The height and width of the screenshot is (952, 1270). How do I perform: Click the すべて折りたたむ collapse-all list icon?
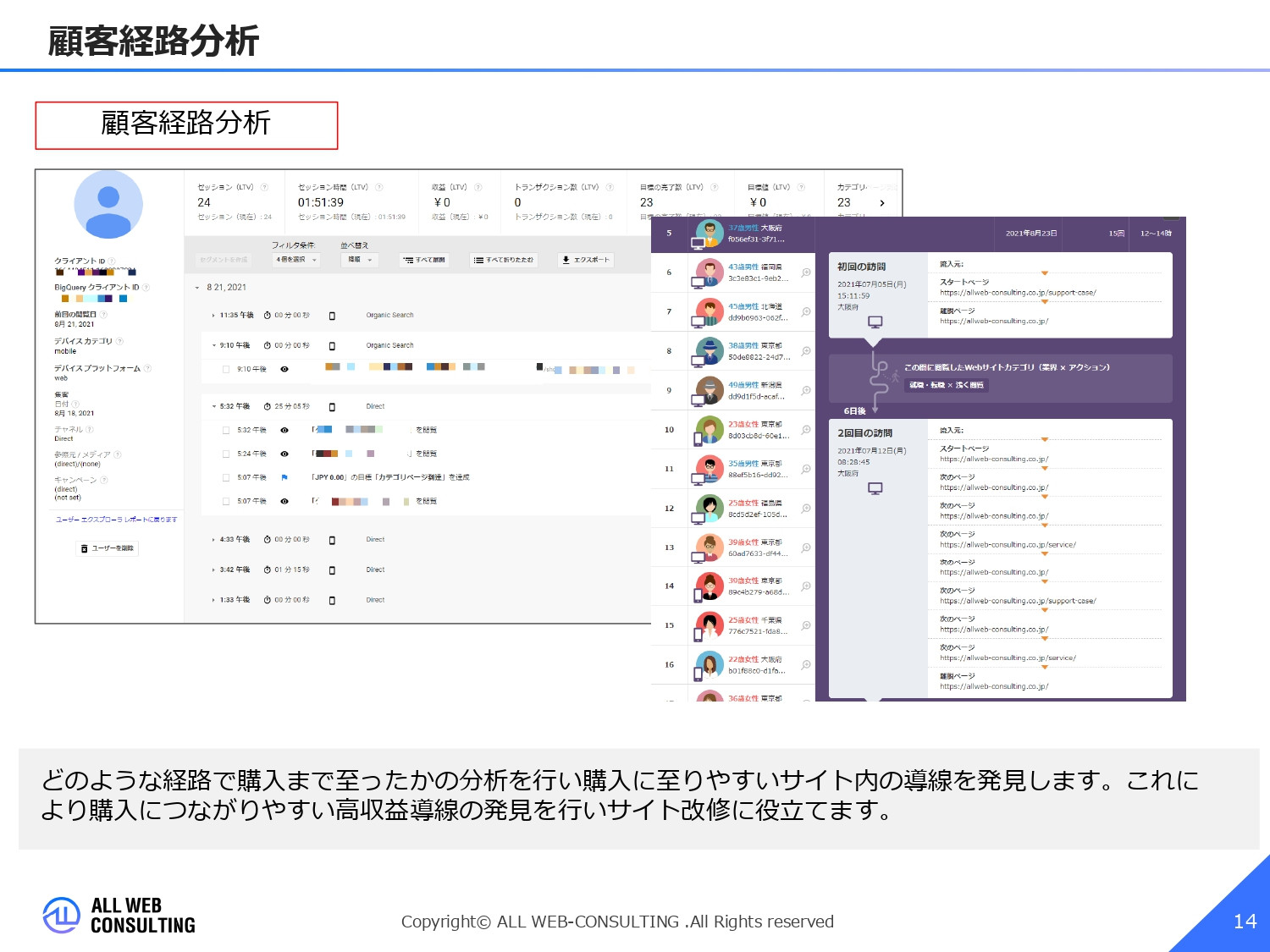click(478, 260)
